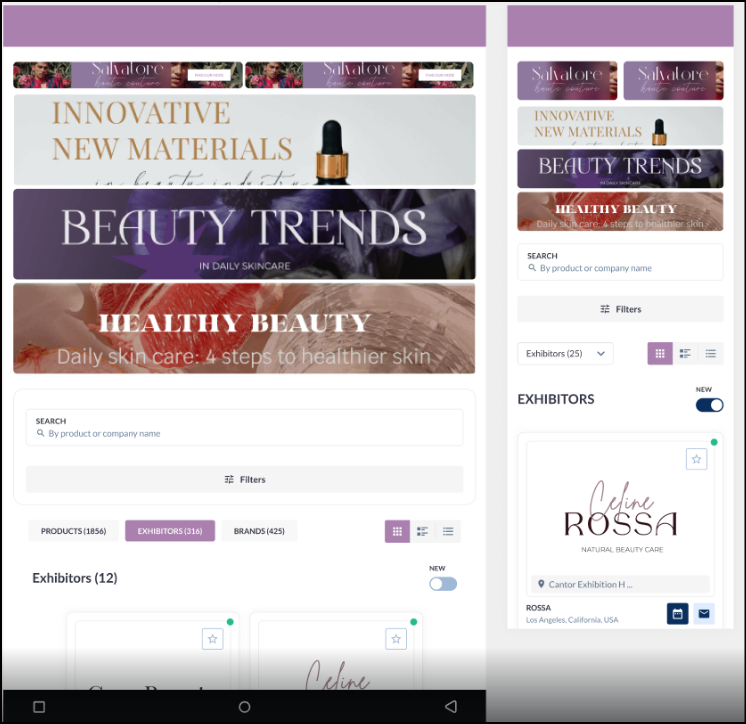The height and width of the screenshot is (724, 746).
Task: Tap Android back navigation button
Action: point(451,706)
